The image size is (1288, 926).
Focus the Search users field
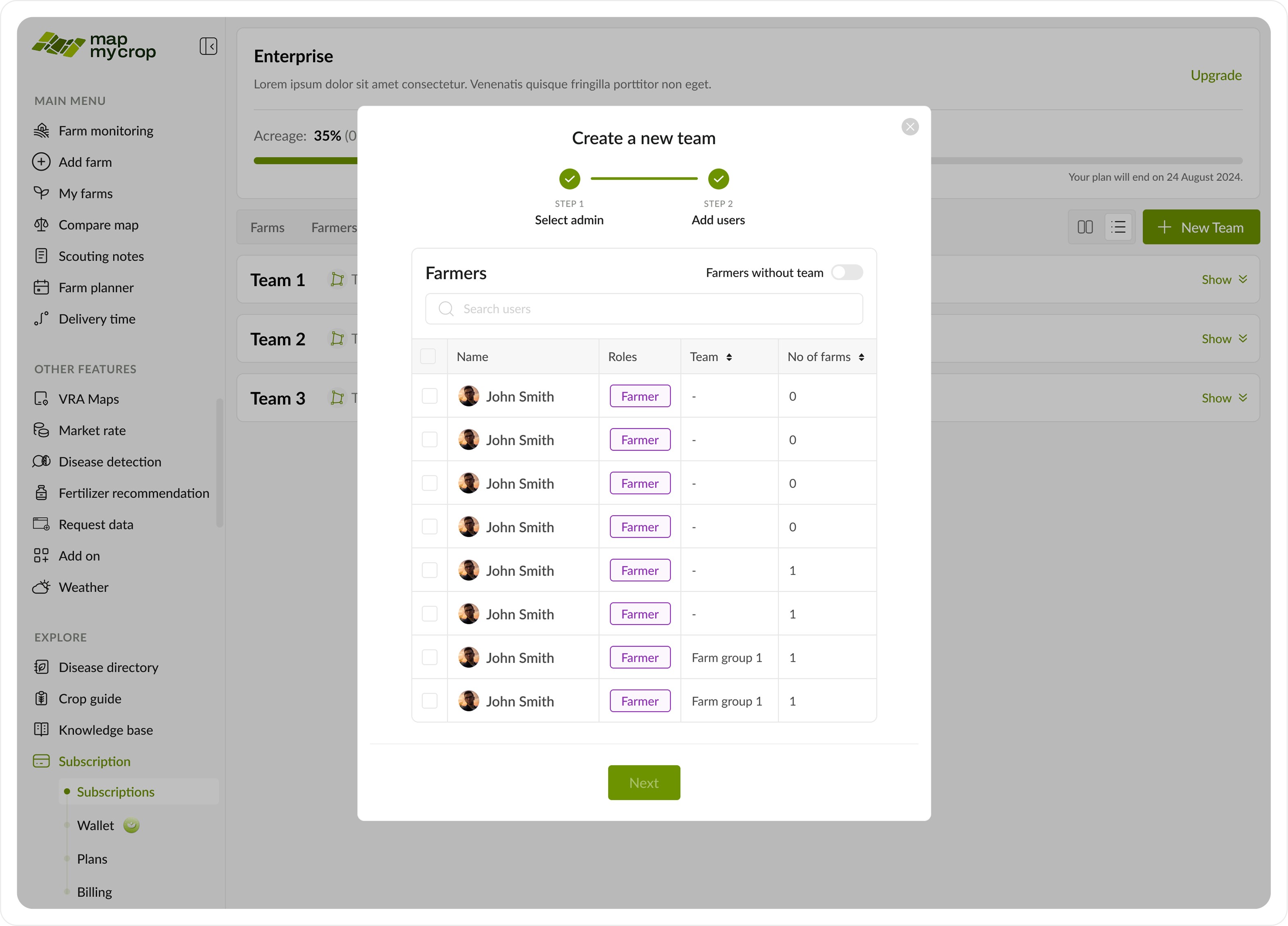pos(643,309)
